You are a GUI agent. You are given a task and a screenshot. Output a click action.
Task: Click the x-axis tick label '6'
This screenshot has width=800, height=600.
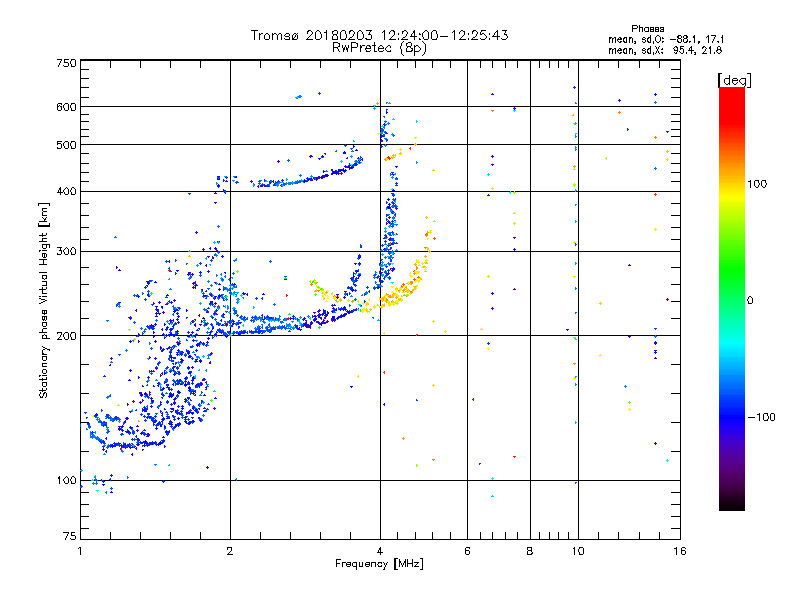(x=467, y=551)
